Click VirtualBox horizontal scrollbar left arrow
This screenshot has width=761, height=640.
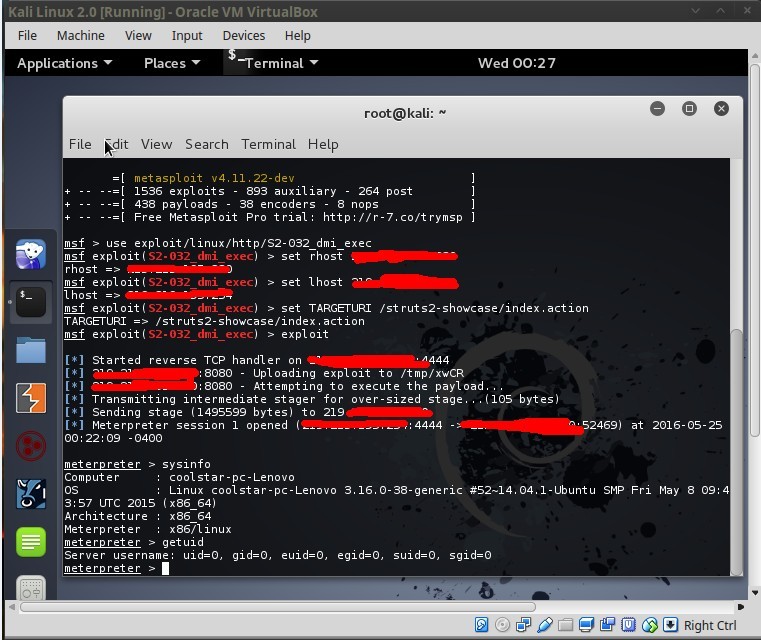click(x=12, y=607)
